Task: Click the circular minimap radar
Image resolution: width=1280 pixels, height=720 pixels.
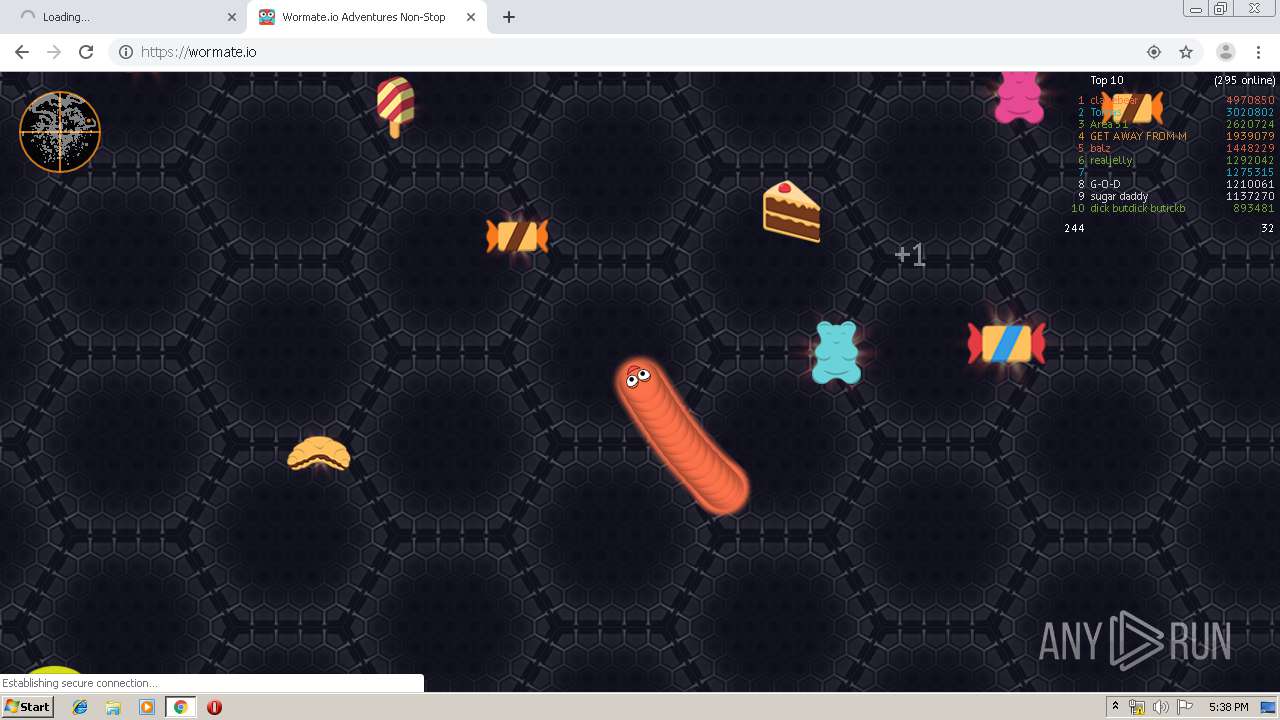Action: coord(60,132)
